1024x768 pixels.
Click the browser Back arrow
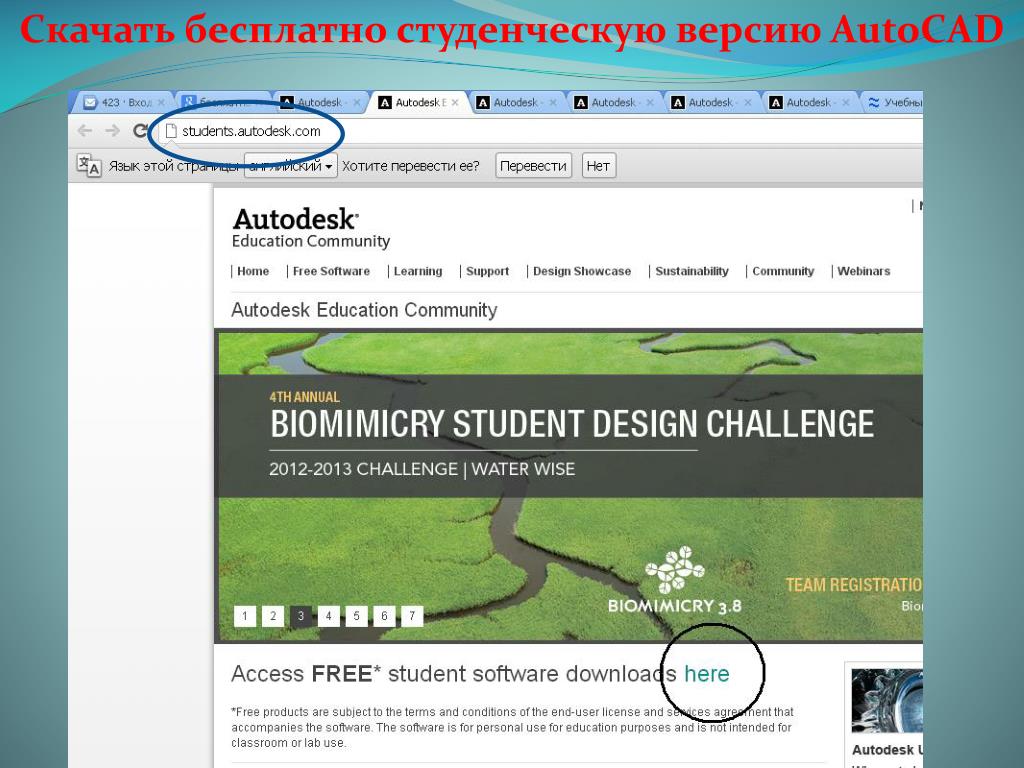pos(85,131)
